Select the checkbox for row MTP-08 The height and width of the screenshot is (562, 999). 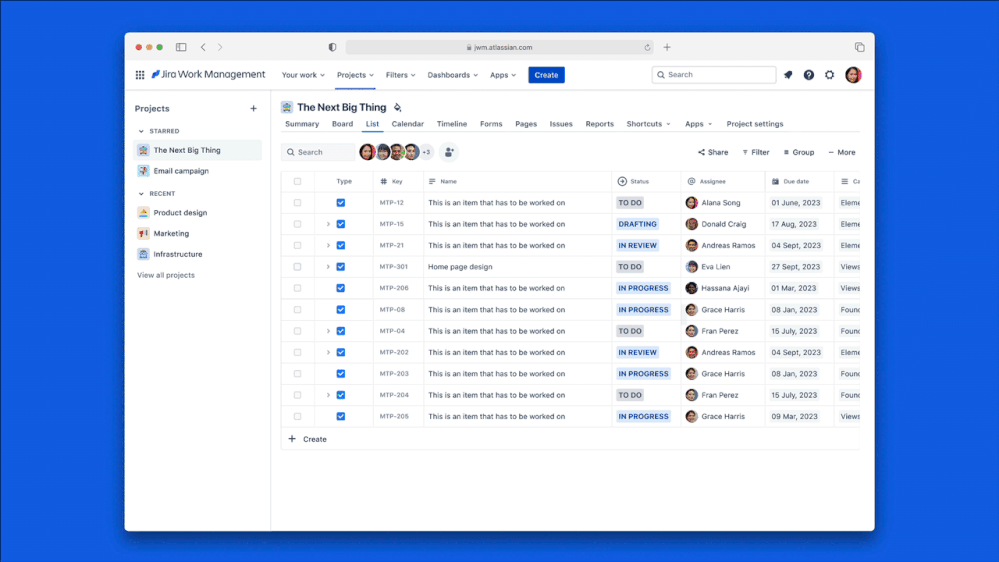(298, 310)
